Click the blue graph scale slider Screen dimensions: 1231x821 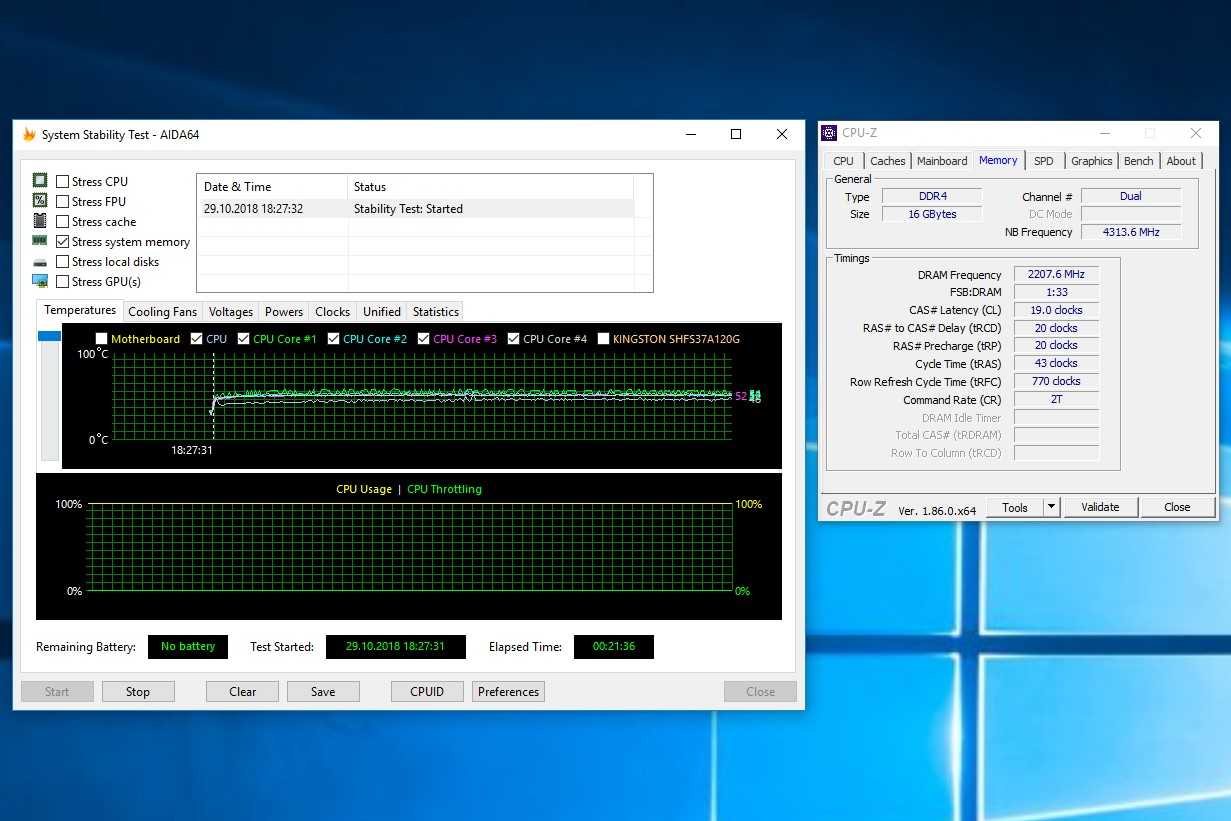point(49,336)
